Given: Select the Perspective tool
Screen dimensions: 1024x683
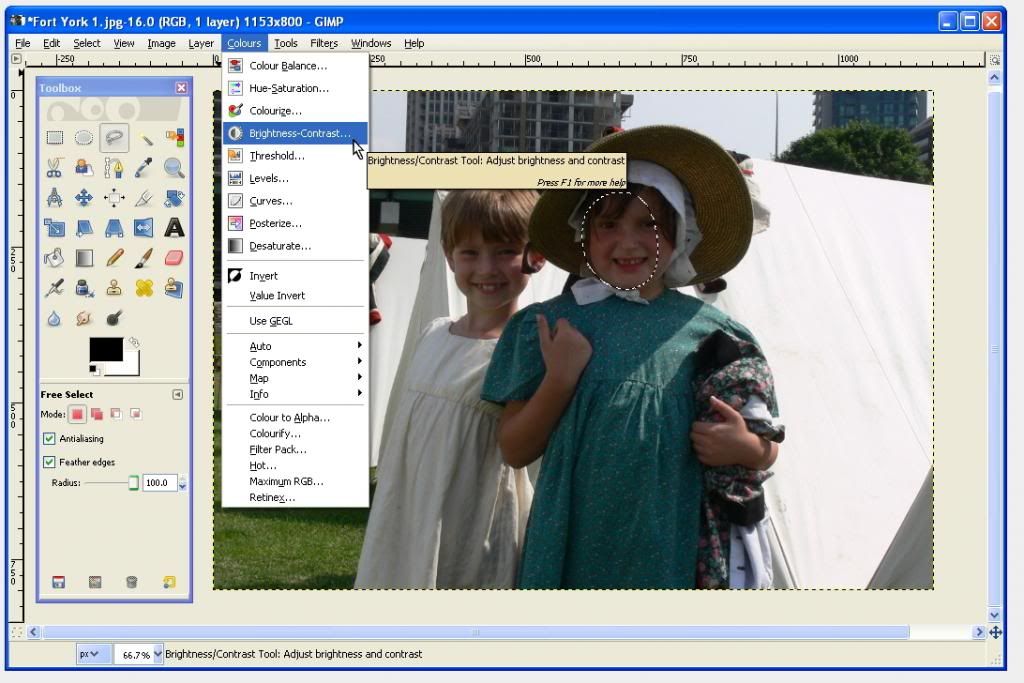Looking at the screenshot, I should click(114, 228).
